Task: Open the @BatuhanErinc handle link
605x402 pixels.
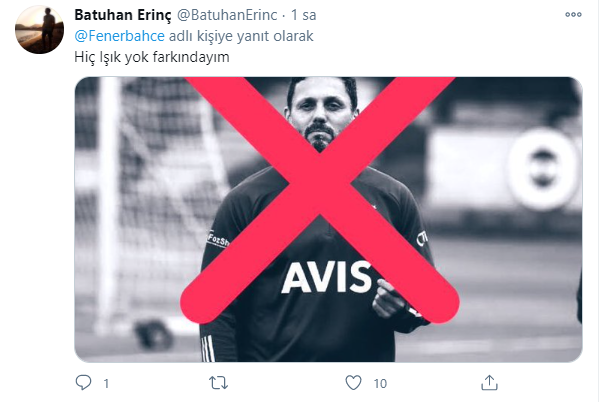Action: coord(227,15)
